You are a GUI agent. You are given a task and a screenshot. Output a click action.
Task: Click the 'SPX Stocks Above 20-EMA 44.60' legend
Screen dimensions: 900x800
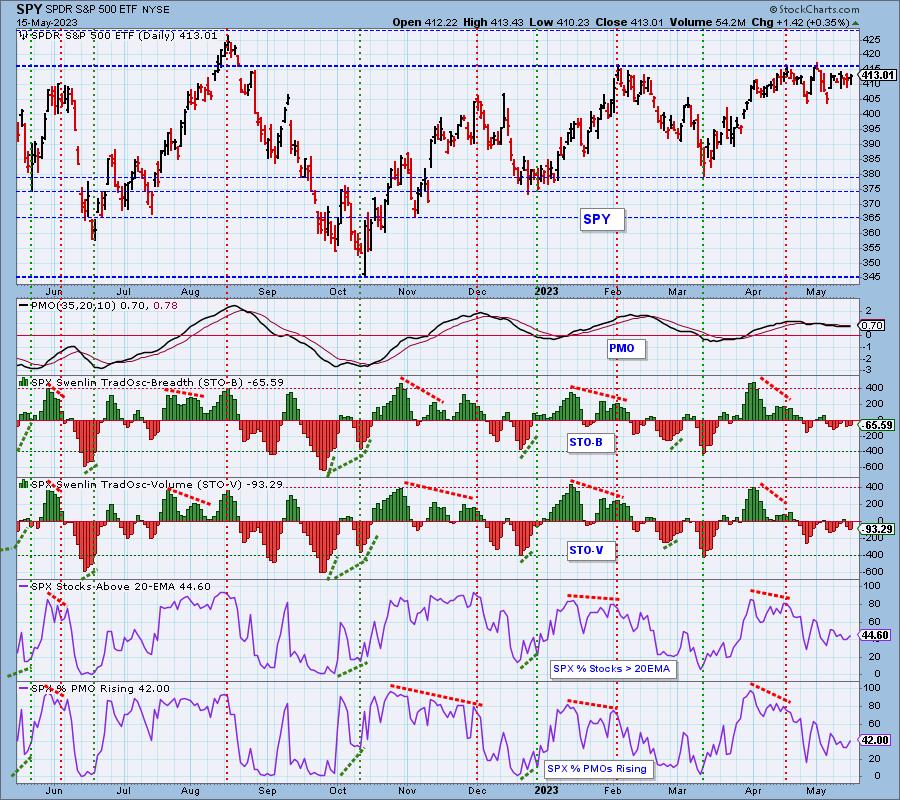[x=121, y=587]
